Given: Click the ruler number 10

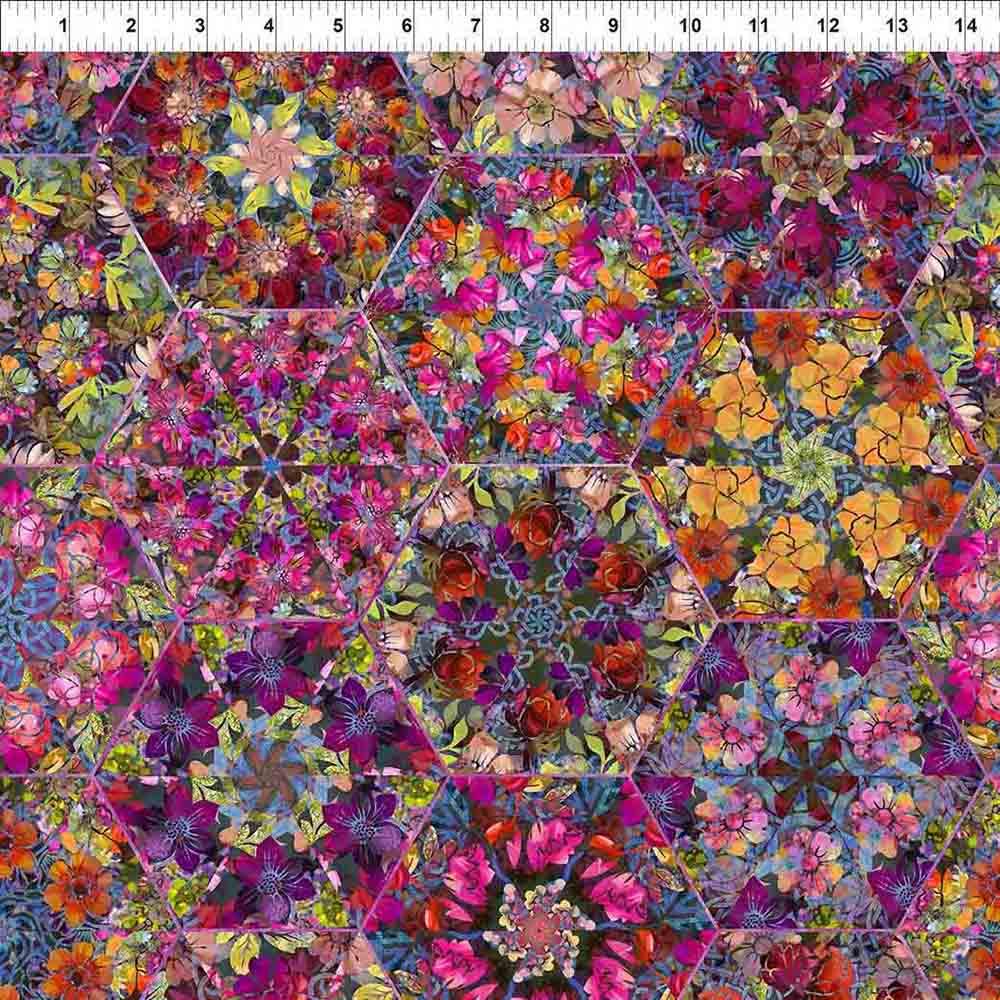Looking at the screenshot, I should [690, 26].
